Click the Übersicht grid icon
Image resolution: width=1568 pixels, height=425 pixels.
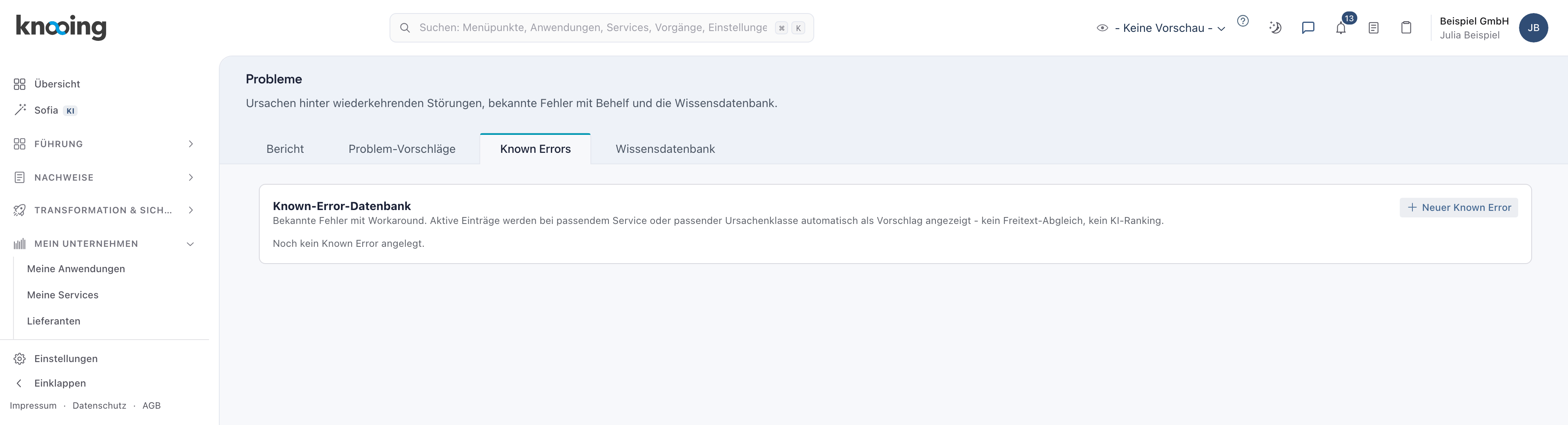pos(20,84)
